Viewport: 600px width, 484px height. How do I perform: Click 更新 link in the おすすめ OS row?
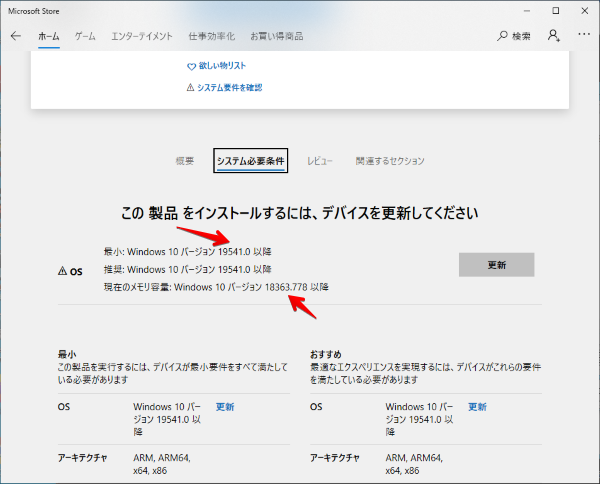click(x=478, y=407)
